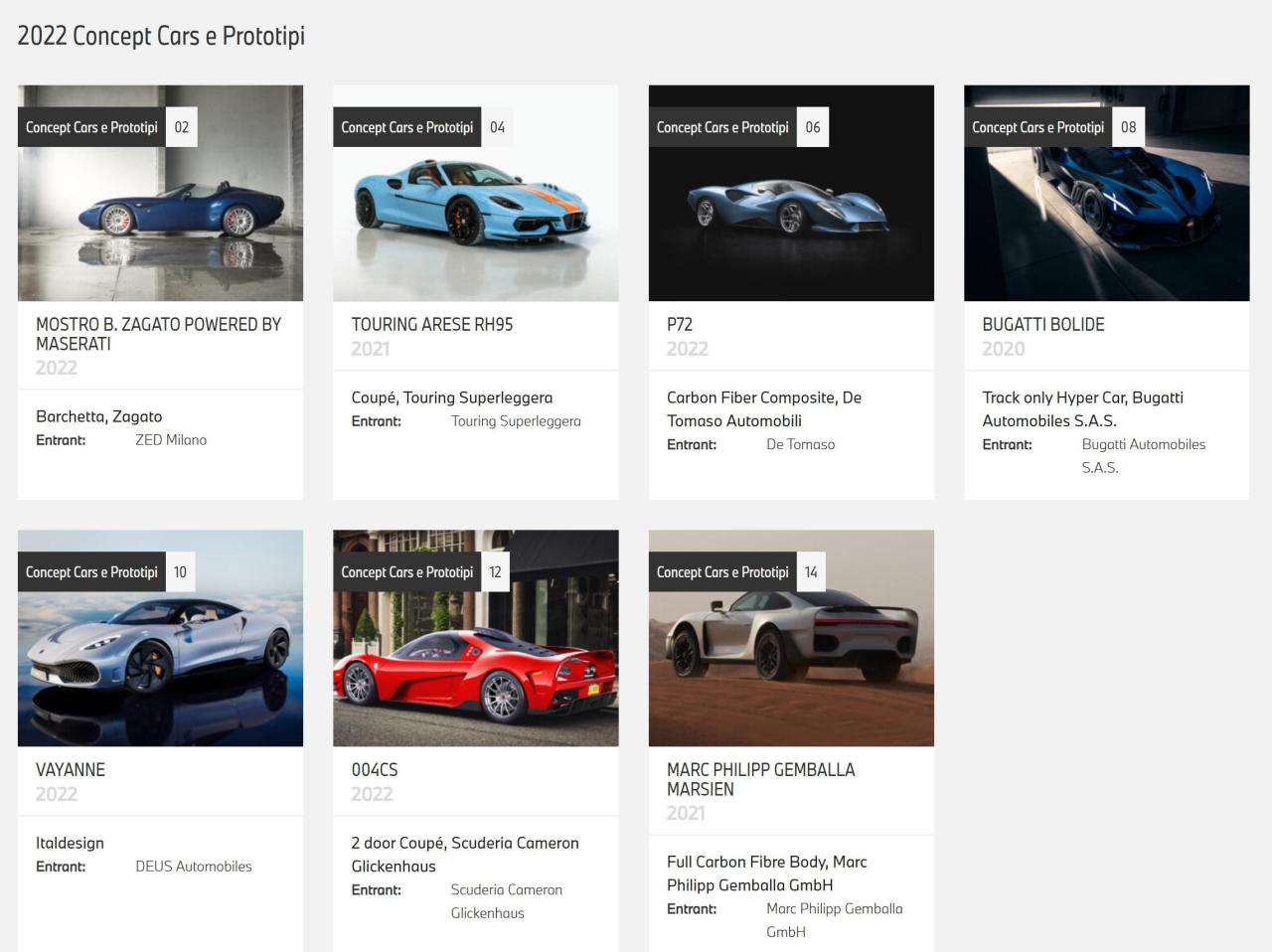
Task: Click Concept Cars e Prototipi label on card 14
Action: pyautogui.click(x=722, y=572)
